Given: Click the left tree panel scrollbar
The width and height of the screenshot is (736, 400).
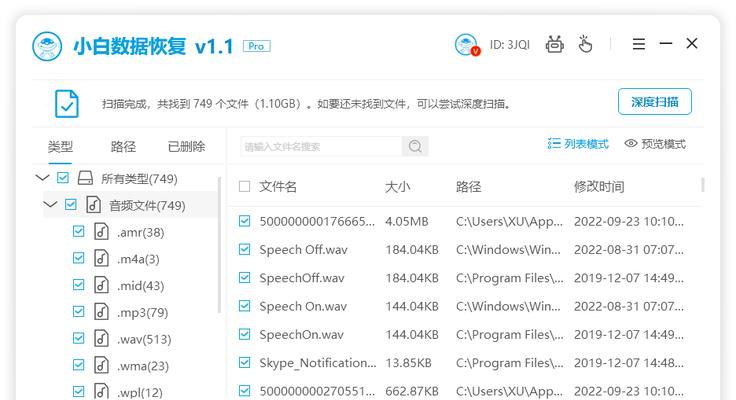Looking at the screenshot, I should click(x=219, y=245).
